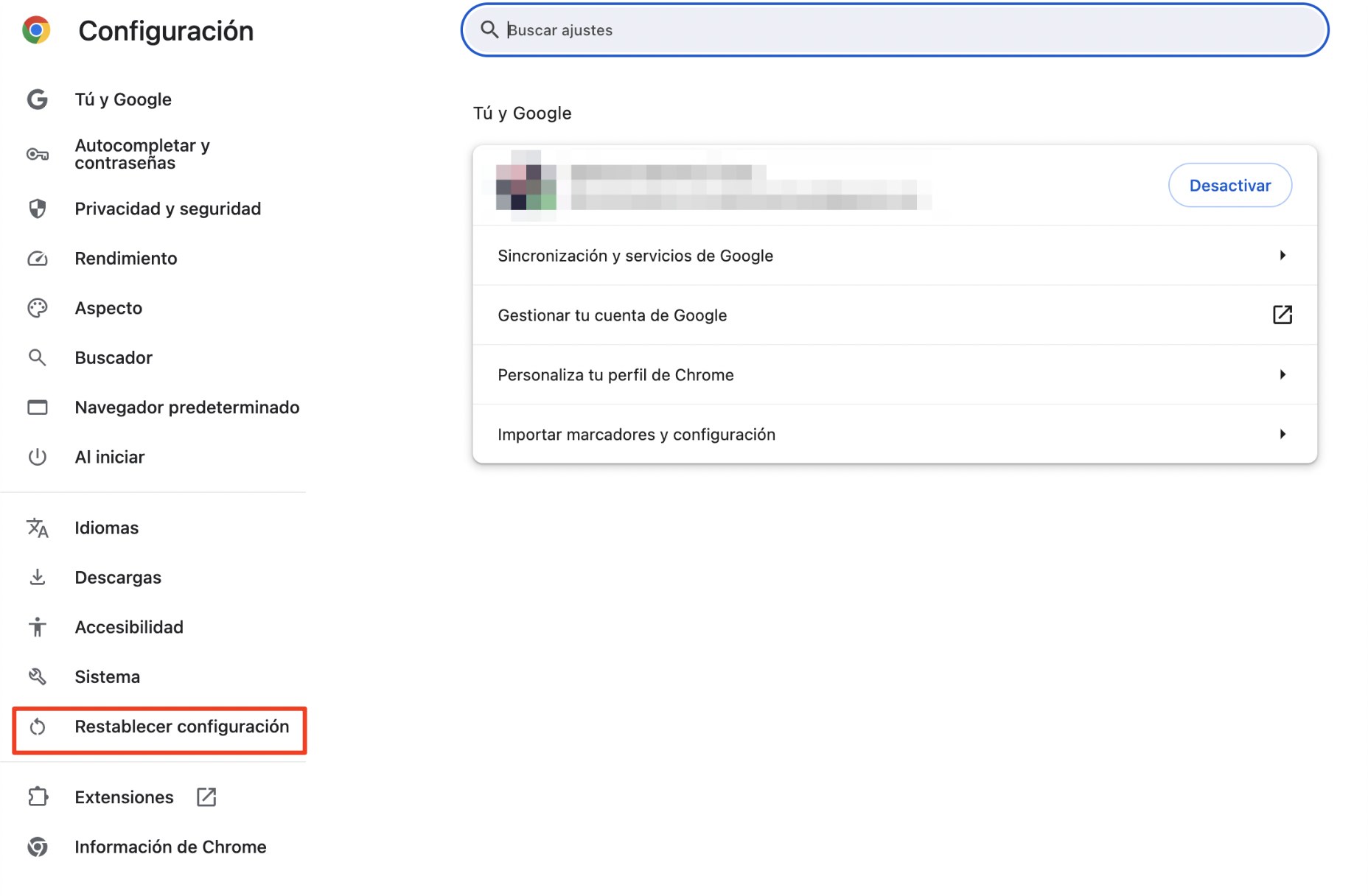Click the speedometer icon for Rendimiento
This screenshot has height=896, width=1368.
click(37, 258)
